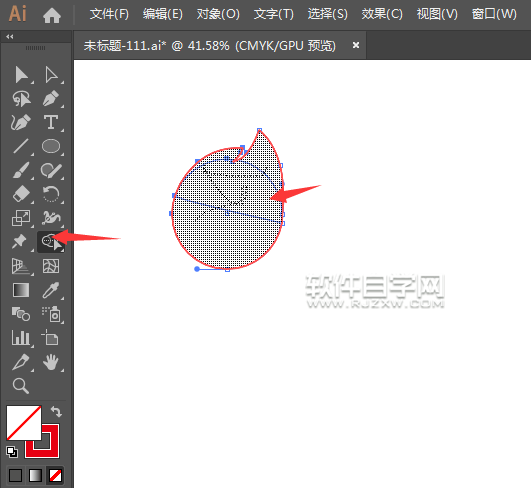Select the Eyedropper tool

51,290
